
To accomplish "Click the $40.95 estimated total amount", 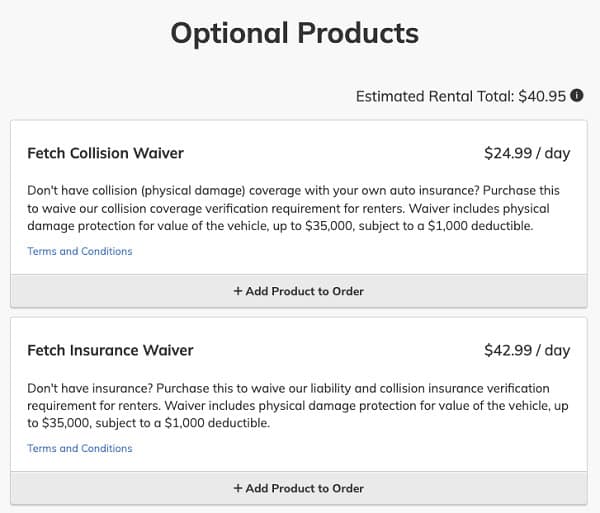I will pyautogui.click(x=542, y=96).
